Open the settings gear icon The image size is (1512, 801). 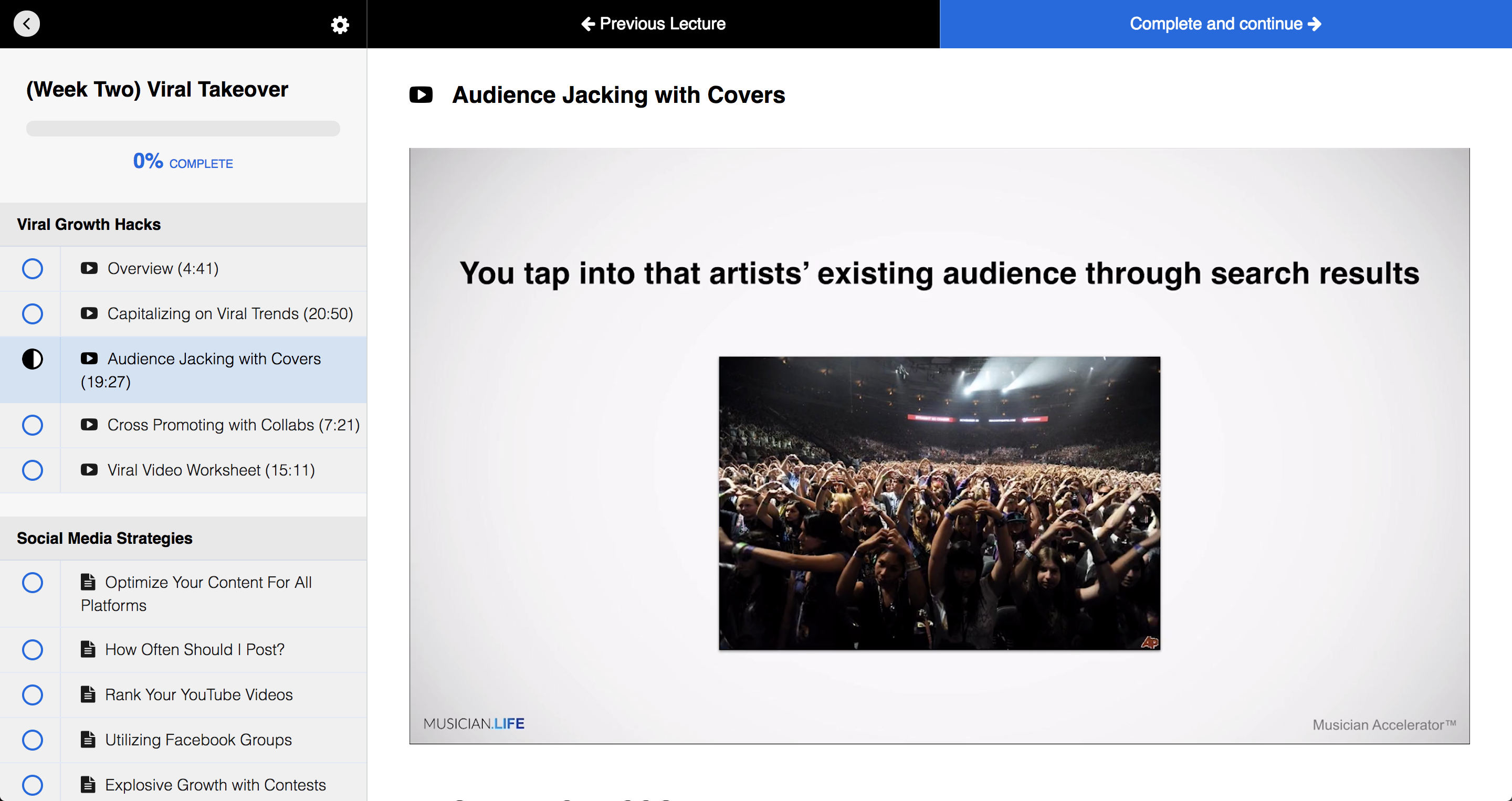340,25
